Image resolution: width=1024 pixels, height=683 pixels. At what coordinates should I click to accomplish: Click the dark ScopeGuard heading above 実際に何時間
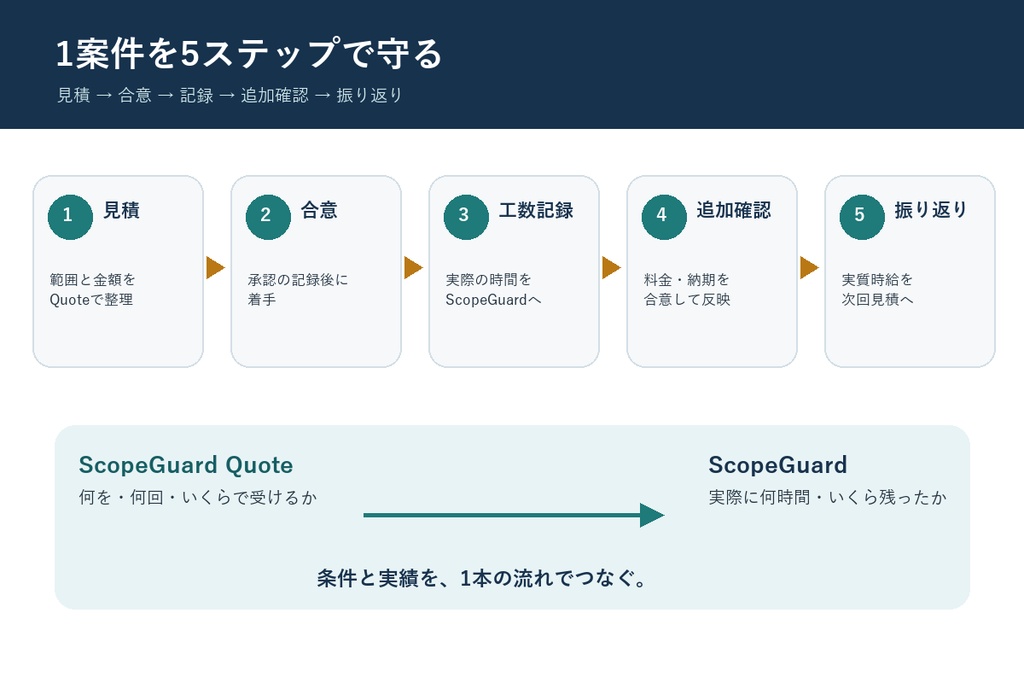pos(778,465)
